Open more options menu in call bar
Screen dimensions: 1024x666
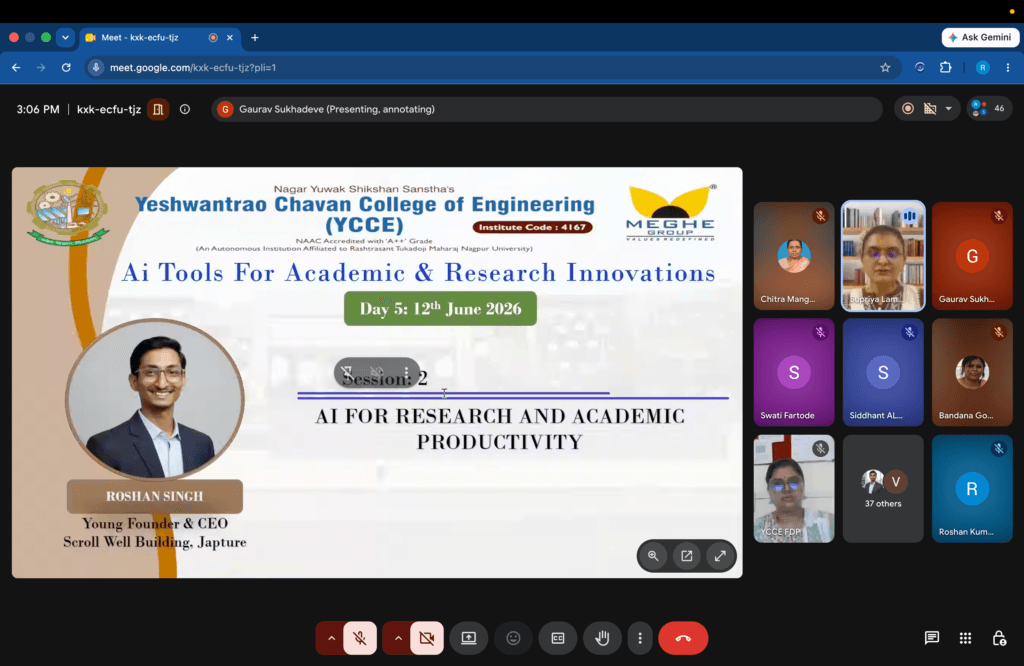pos(640,638)
